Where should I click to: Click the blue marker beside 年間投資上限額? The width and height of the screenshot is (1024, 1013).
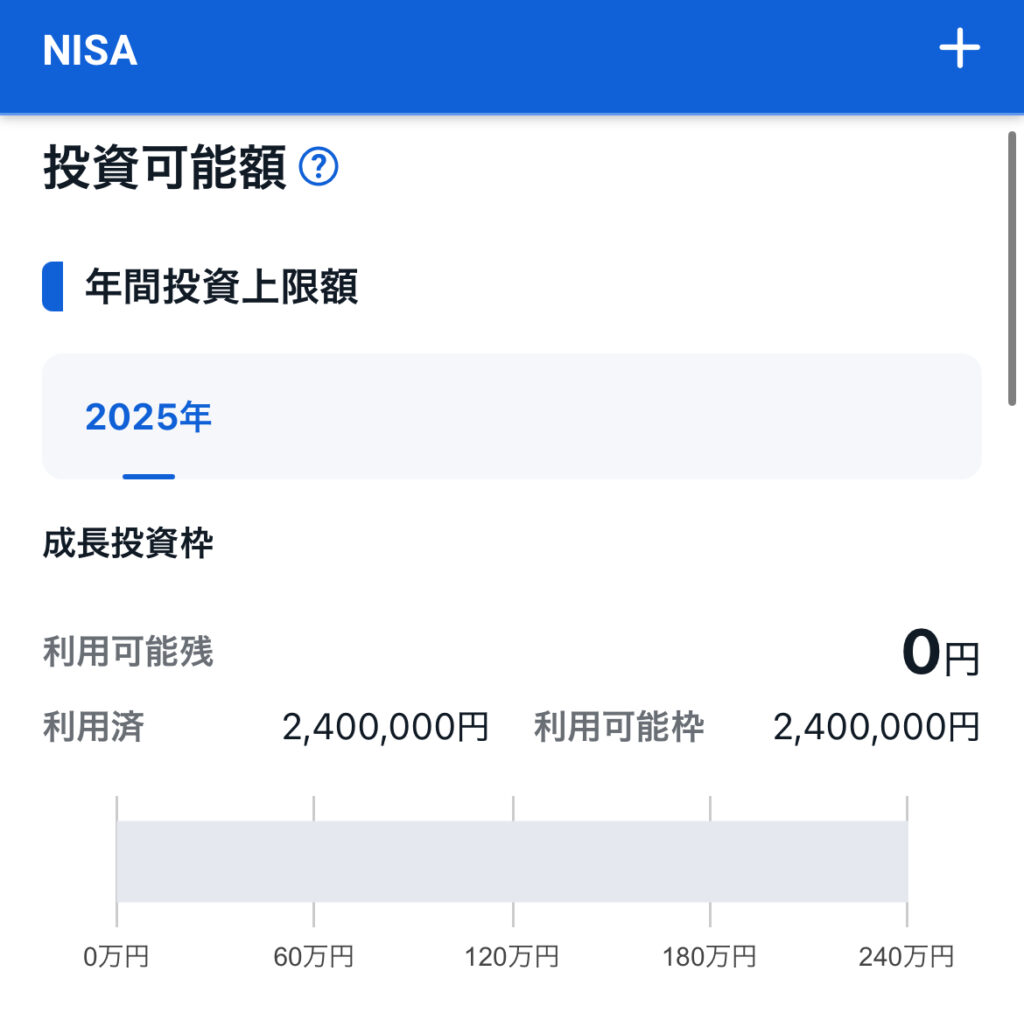(53, 287)
